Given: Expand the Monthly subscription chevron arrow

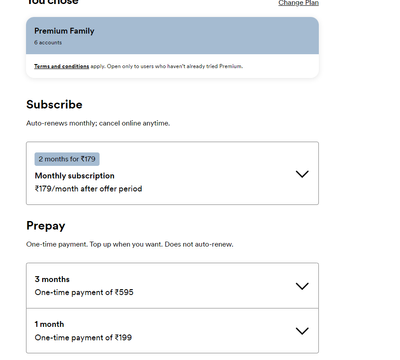Looking at the screenshot, I should [302, 174].
